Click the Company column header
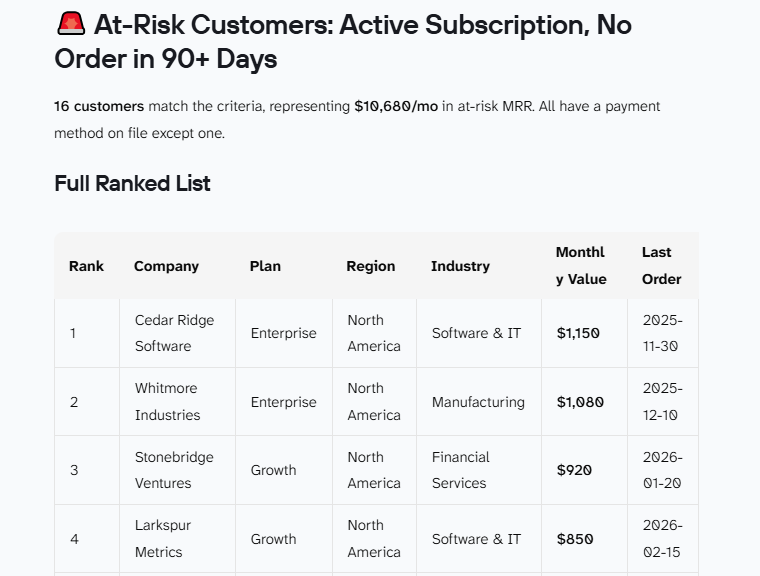This screenshot has width=760, height=576. tap(166, 266)
